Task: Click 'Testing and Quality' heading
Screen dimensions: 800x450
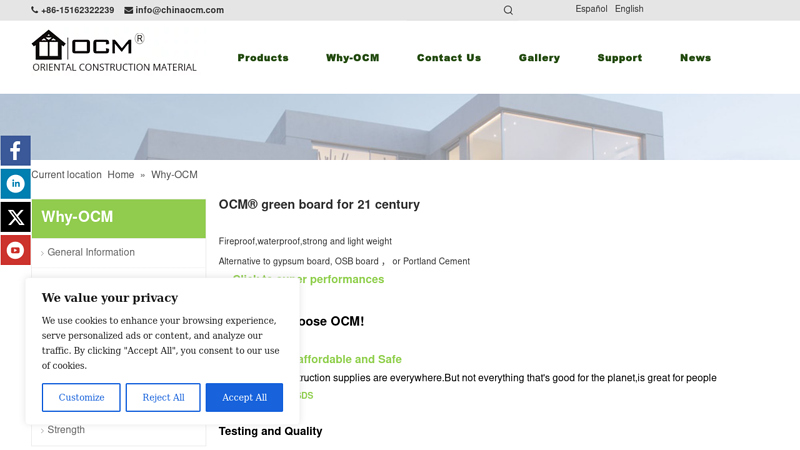Action: pyautogui.click(x=270, y=431)
